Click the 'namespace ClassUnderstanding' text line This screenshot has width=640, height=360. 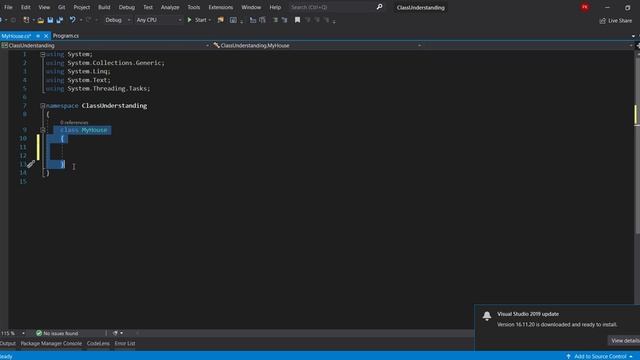(96, 106)
